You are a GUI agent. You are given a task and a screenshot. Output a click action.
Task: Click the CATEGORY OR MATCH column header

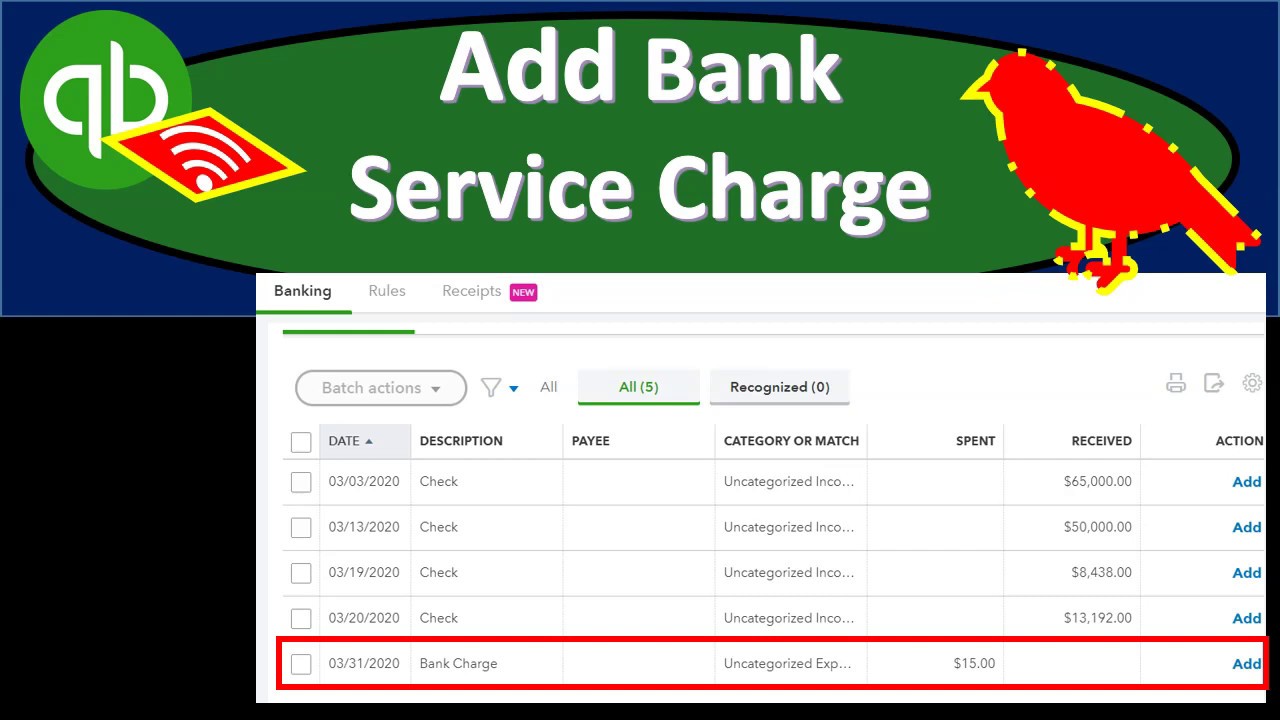[791, 441]
